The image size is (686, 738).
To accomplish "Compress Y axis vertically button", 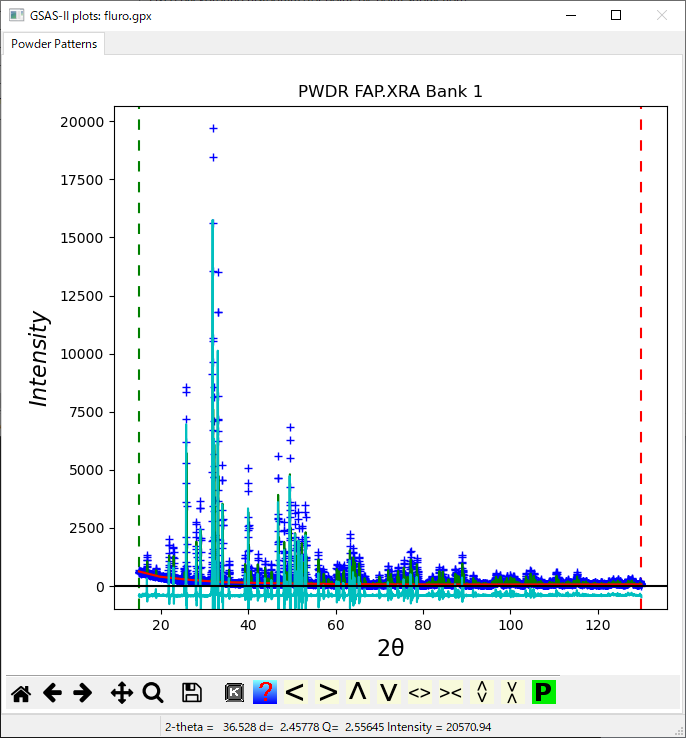I will point(512,692).
